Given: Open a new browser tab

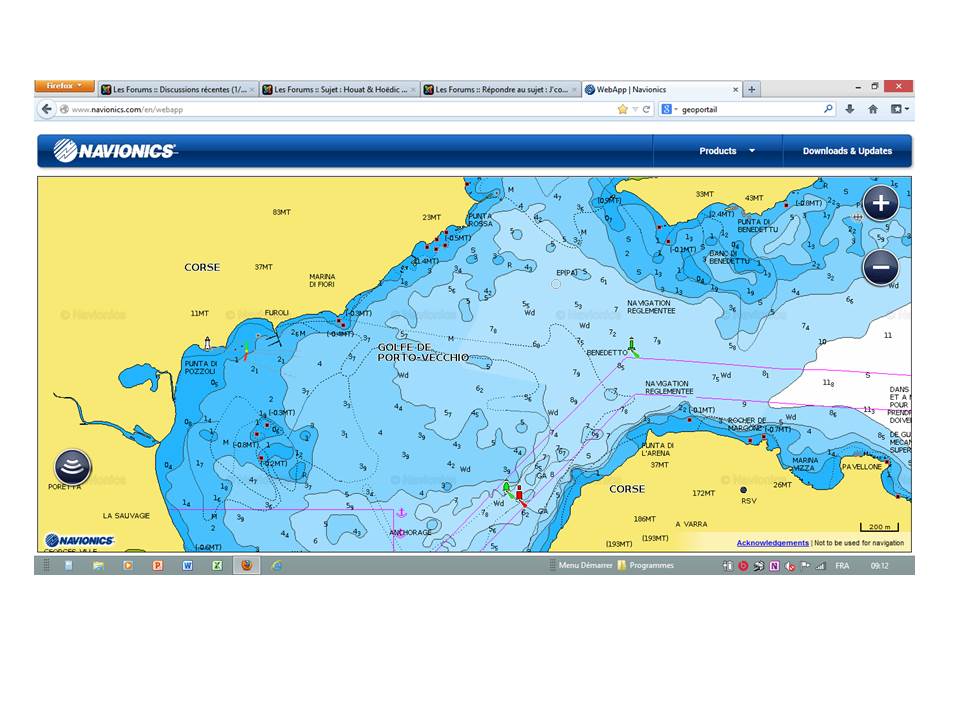Looking at the screenshot, I should coord(752,89).
